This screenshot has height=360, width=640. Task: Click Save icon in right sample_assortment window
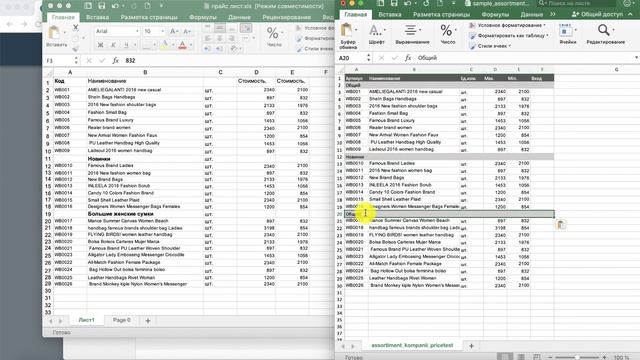pos(393,3)
